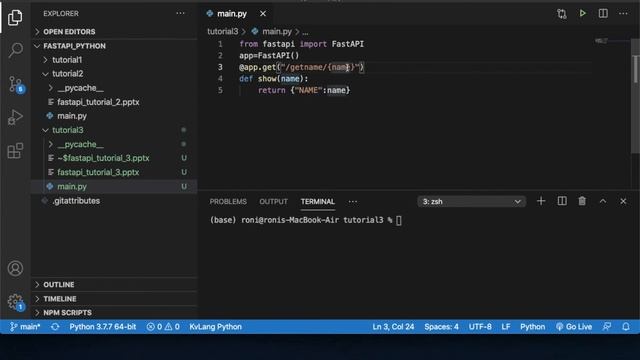The image size is (640, 360).
Task: Change LF end of line sequence
Action: [x=506, y=327]
